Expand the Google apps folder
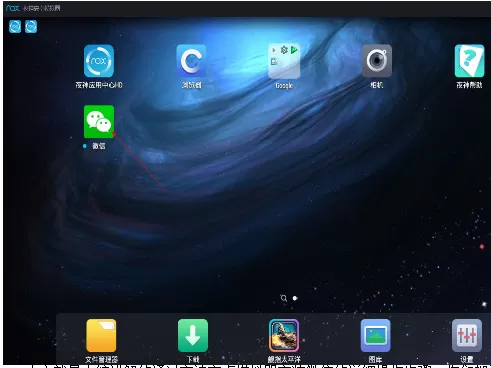 [x=284, y=61]
